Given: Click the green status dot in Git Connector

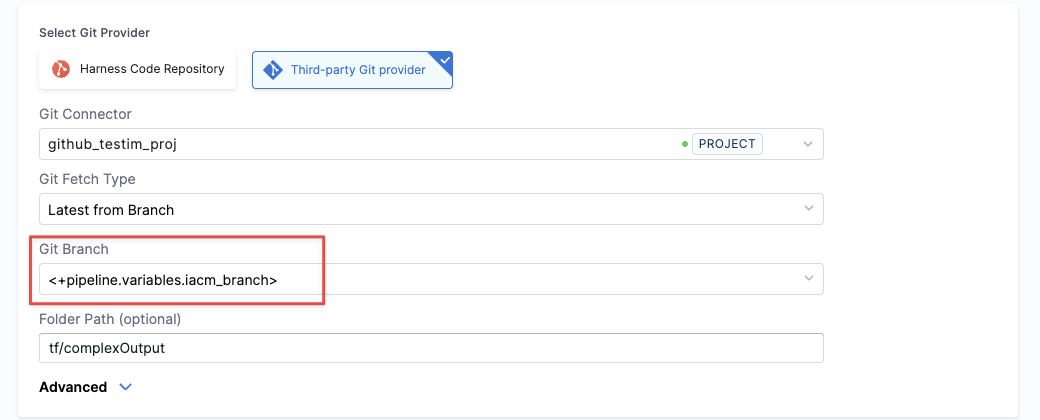Looking at the screenshot, I should [x=684, y=144].
